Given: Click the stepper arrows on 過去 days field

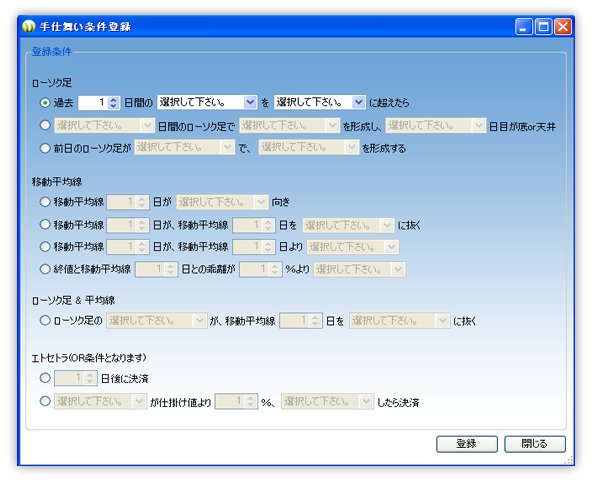Looking at the screenshot, I should [114, 102].
